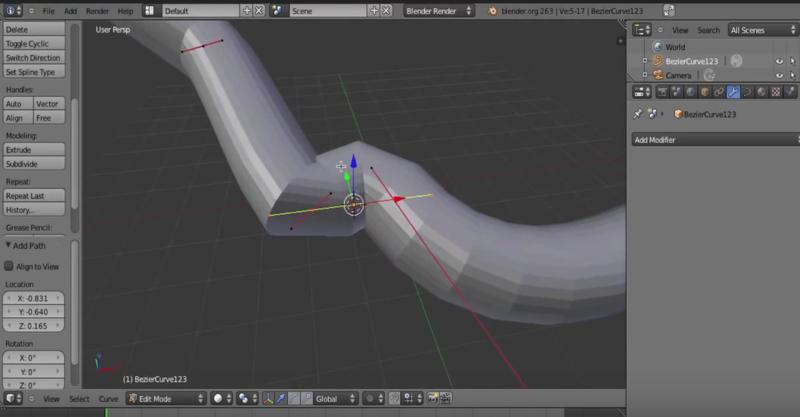Viewport: 800px width, 417px height.
Task: Delete the current Scene
Action: 387,11
